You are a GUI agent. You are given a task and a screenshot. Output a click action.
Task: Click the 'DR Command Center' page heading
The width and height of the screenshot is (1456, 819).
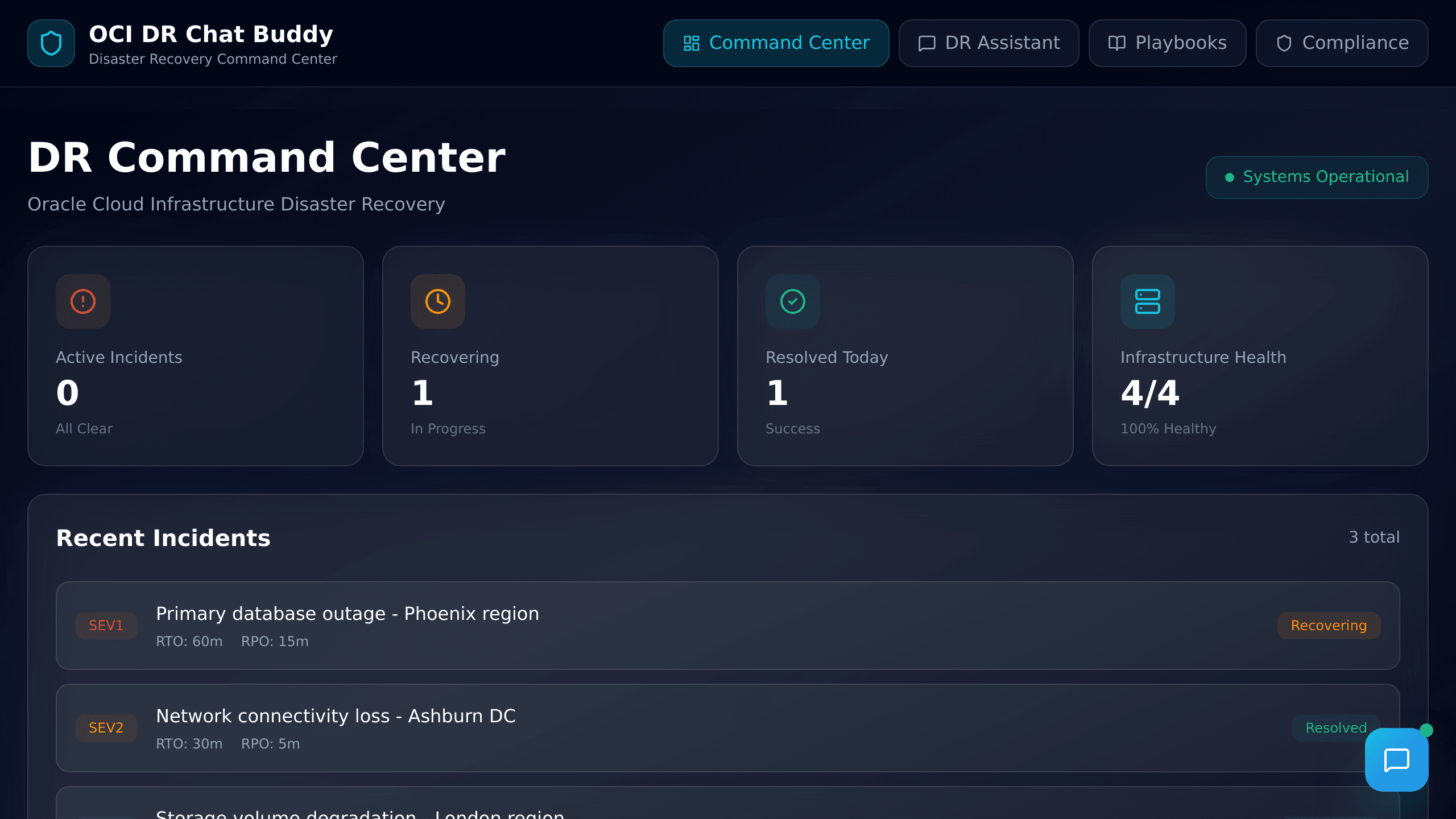click(267, 158)
